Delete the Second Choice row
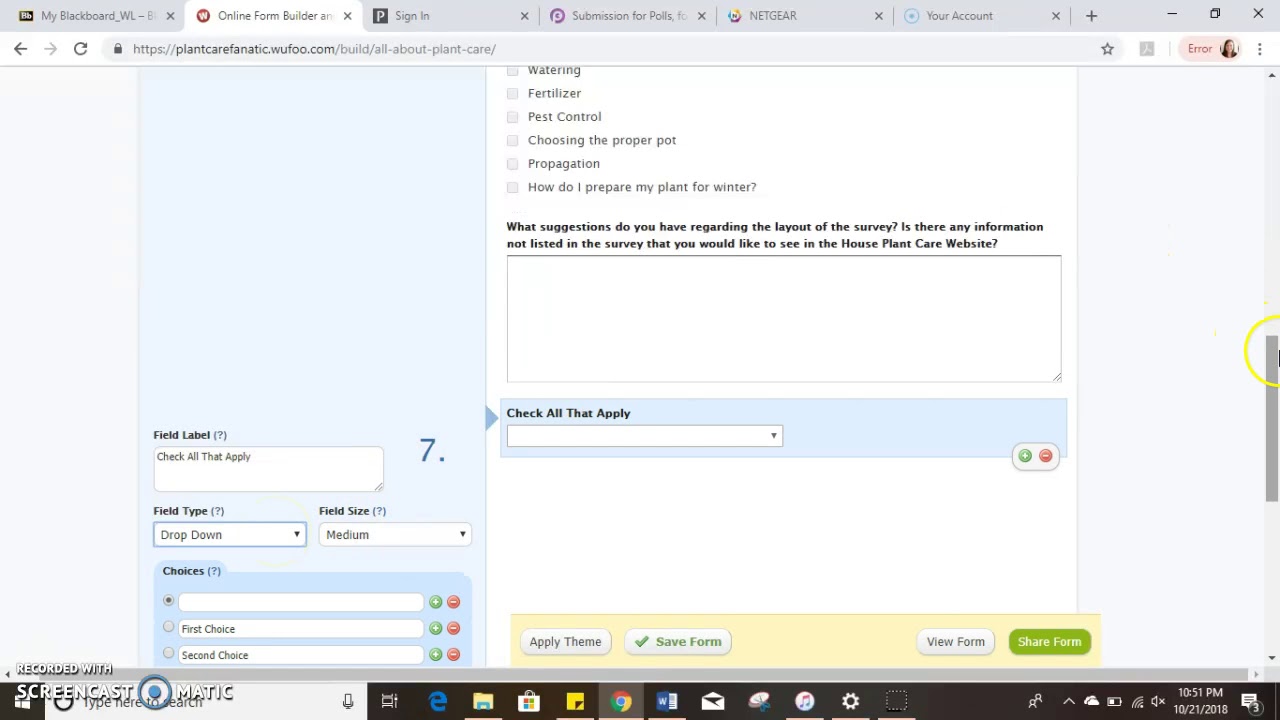Image resolution: width=1280 pixels, height=720 pixels. (x=453, y=654)
